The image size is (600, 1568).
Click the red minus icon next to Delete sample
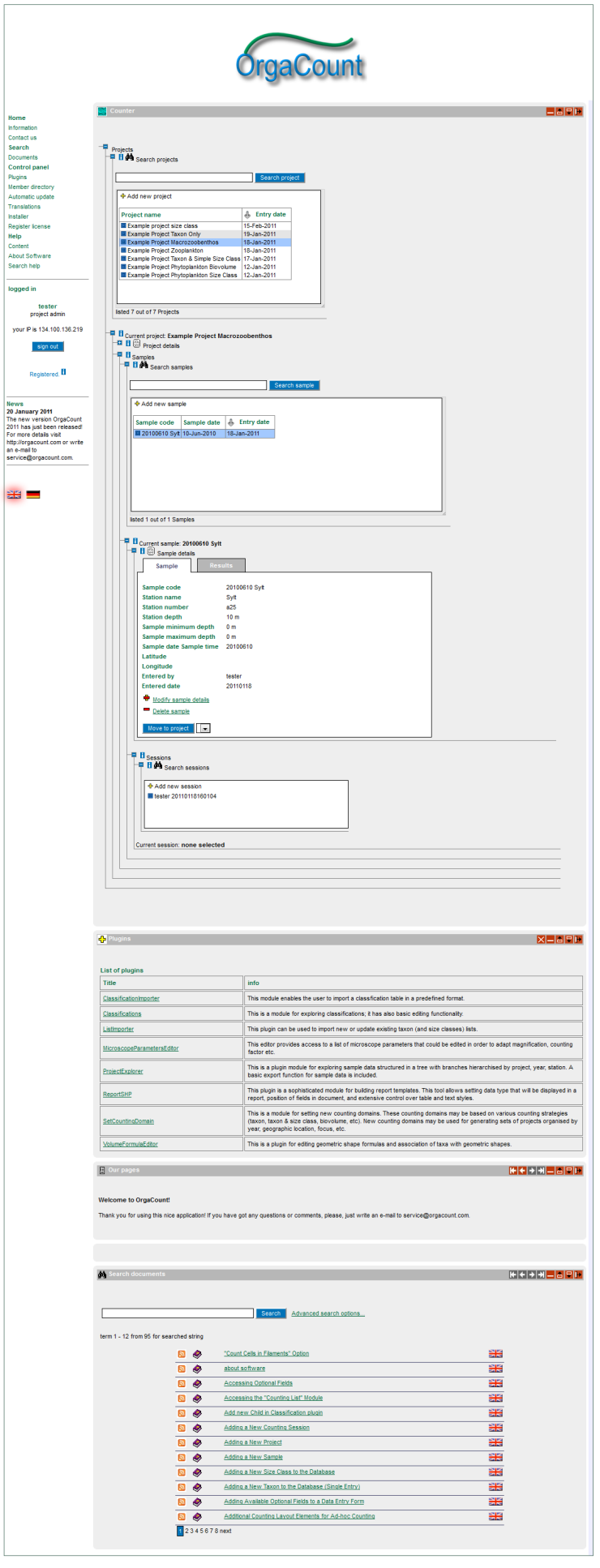147,709
